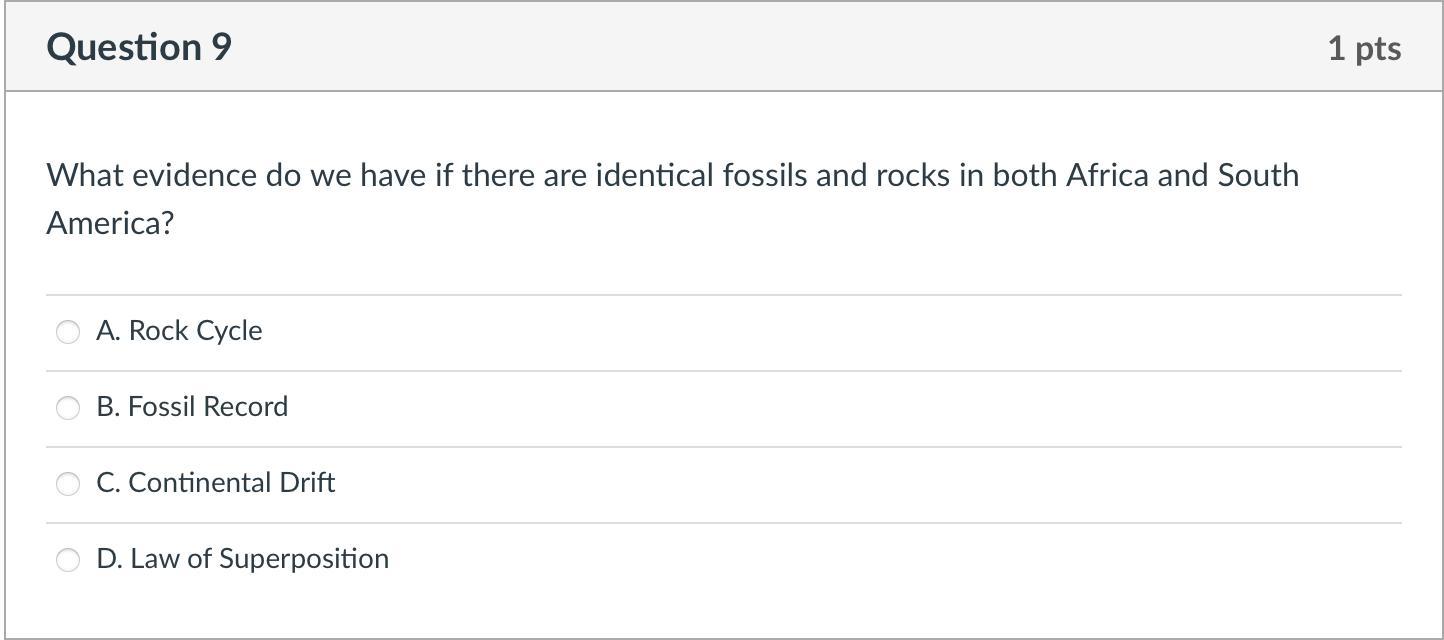Select the radio button for Rock Cycle
The height and width of the screenshot is (640, 1444).
tap(68, 332)
